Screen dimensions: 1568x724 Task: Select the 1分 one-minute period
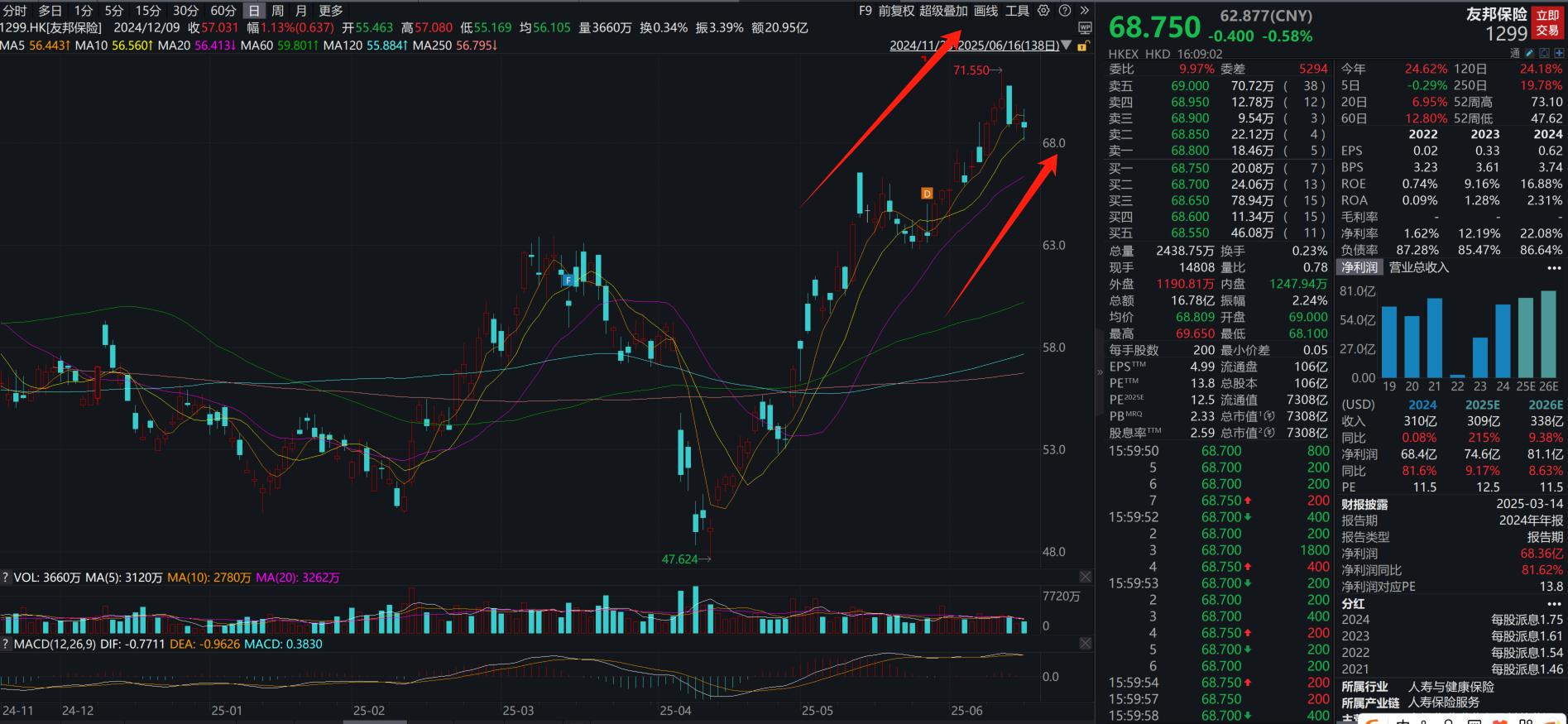(x=83, y=11)
